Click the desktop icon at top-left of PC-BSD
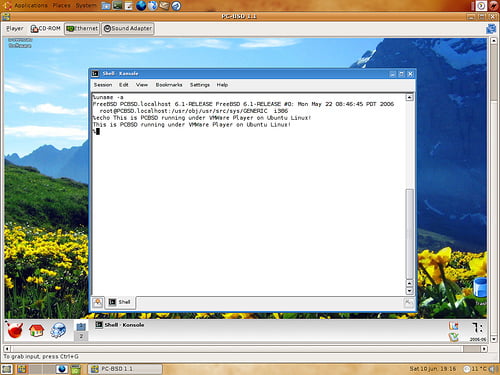The width and height of the screenshot is (500, 375). pos(20,43)
